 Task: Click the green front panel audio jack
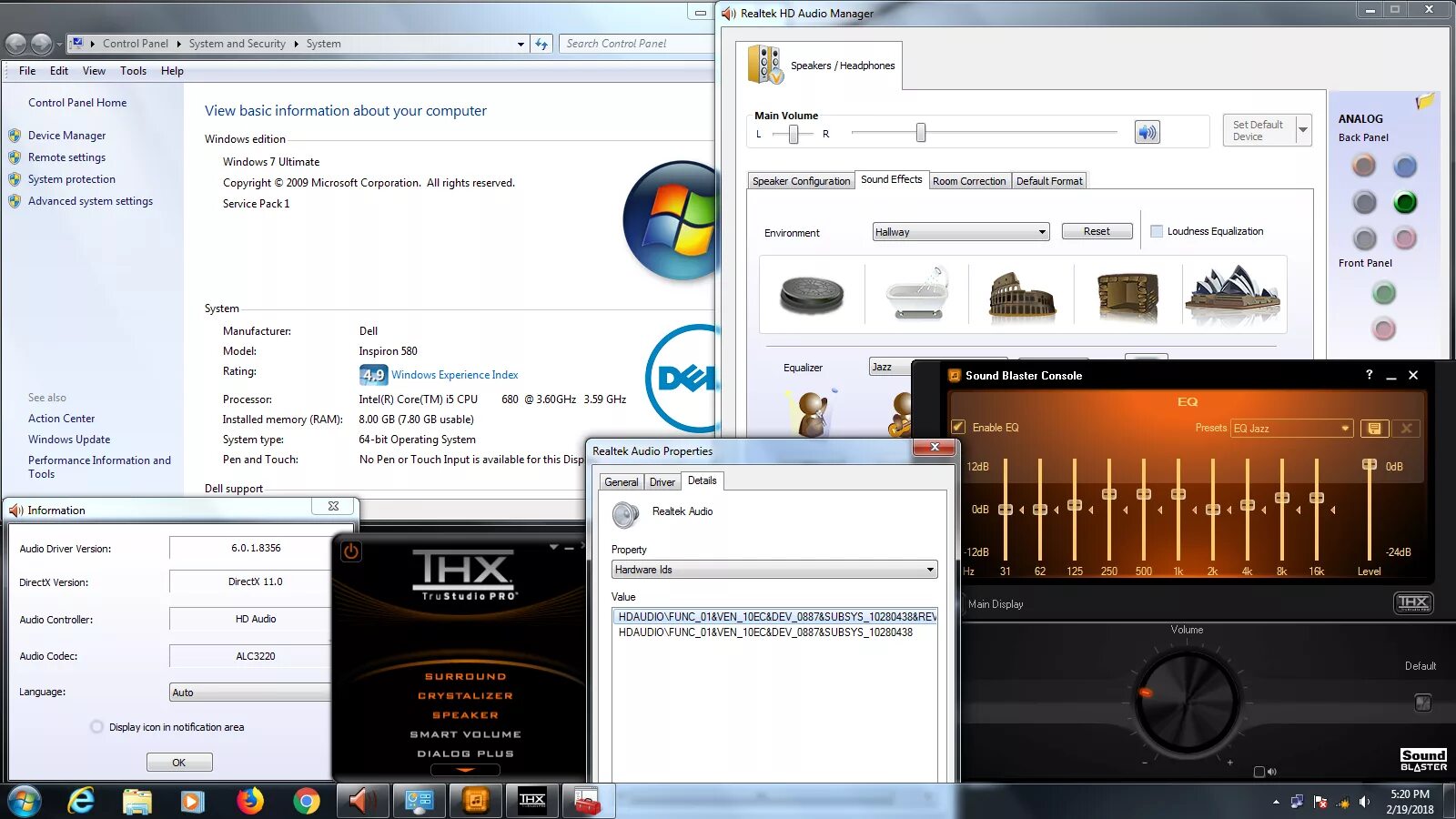tap(1384, 293)
